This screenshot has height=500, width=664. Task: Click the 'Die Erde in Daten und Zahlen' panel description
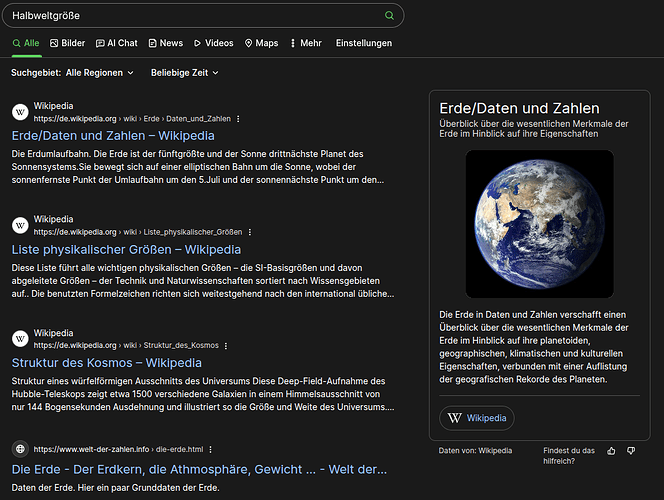tap(534, 347)
